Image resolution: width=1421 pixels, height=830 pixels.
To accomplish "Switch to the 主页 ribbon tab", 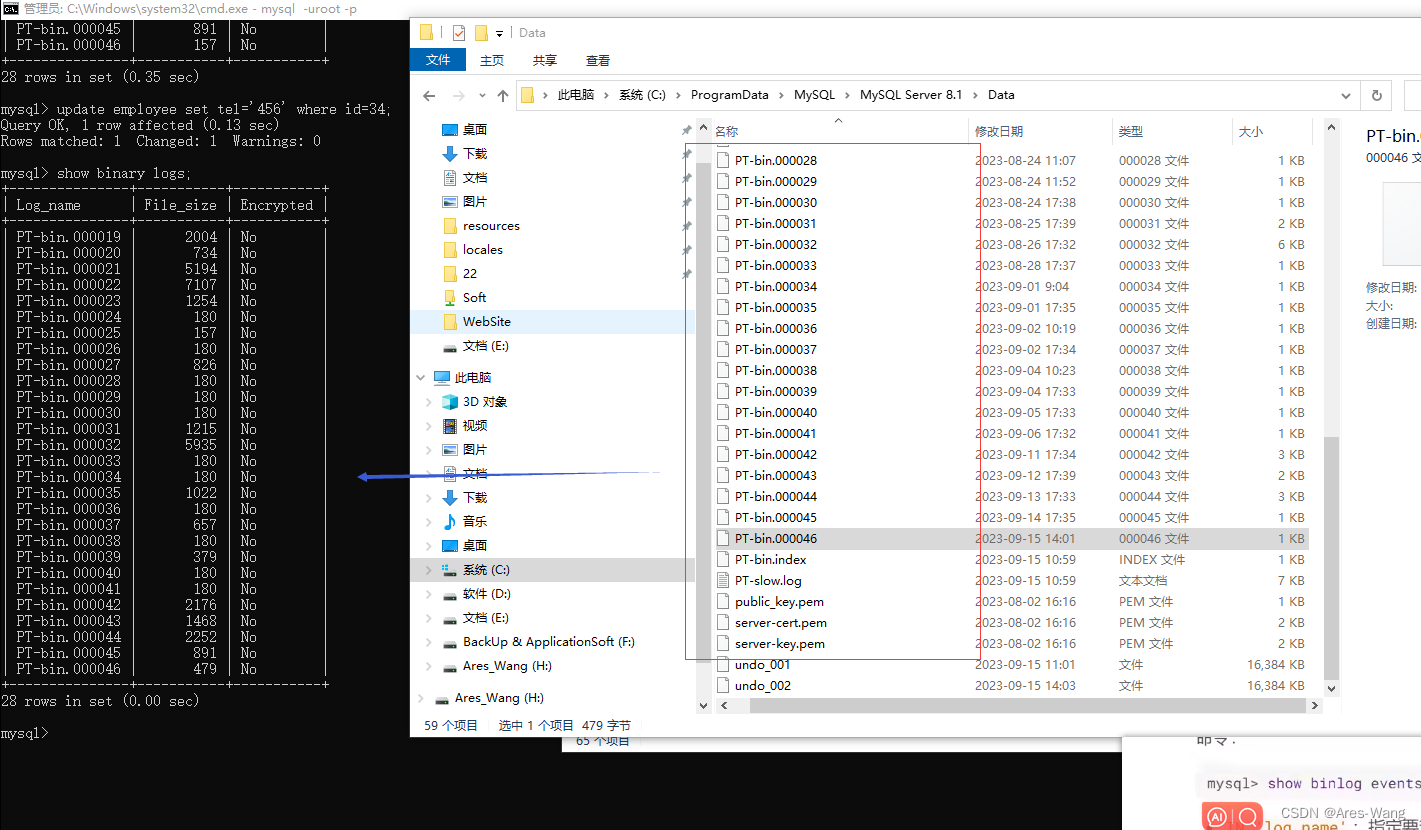I will (x=492, y=60).
